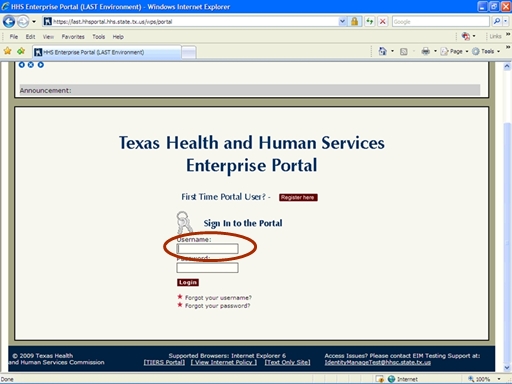The image size is (512, 384).
Task: Open the Print dropdown arrow
Action: (x=435, y=51)
